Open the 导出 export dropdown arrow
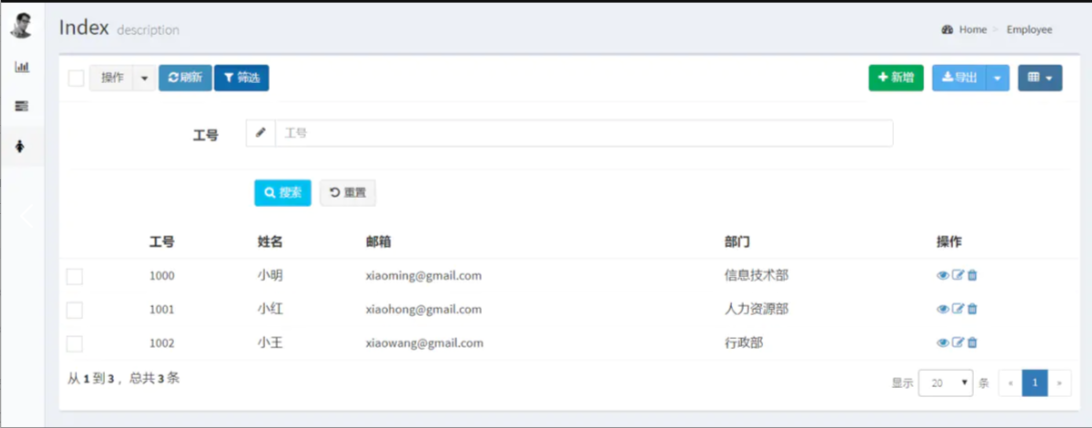Image resolution: width=1092 pixels, height=428 pixels. coord(997,78)
